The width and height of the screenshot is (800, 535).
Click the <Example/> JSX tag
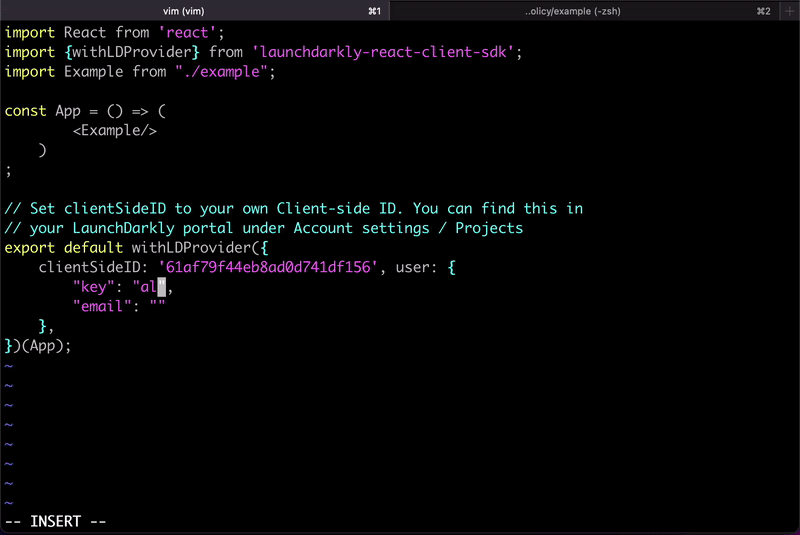point(115,131)
